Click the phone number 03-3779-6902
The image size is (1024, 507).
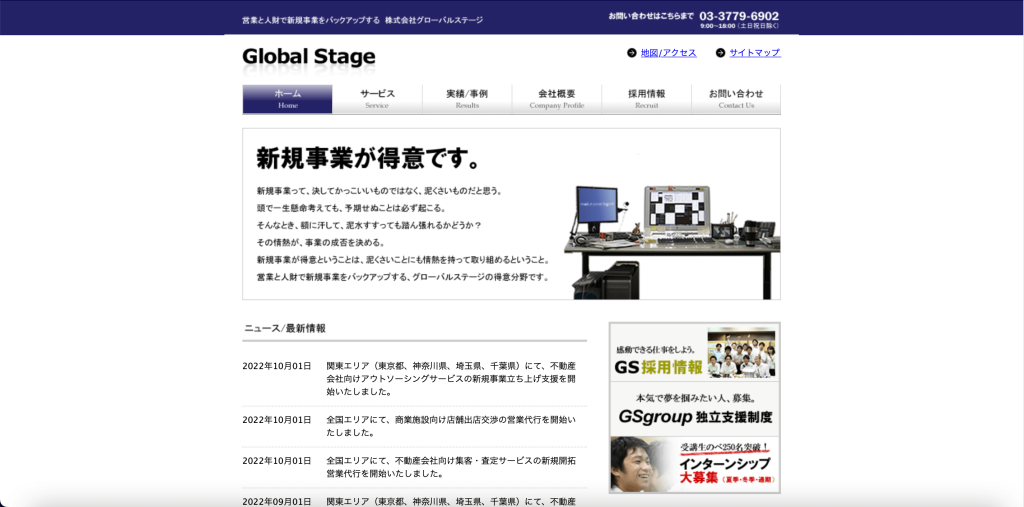tap(738, 16)
